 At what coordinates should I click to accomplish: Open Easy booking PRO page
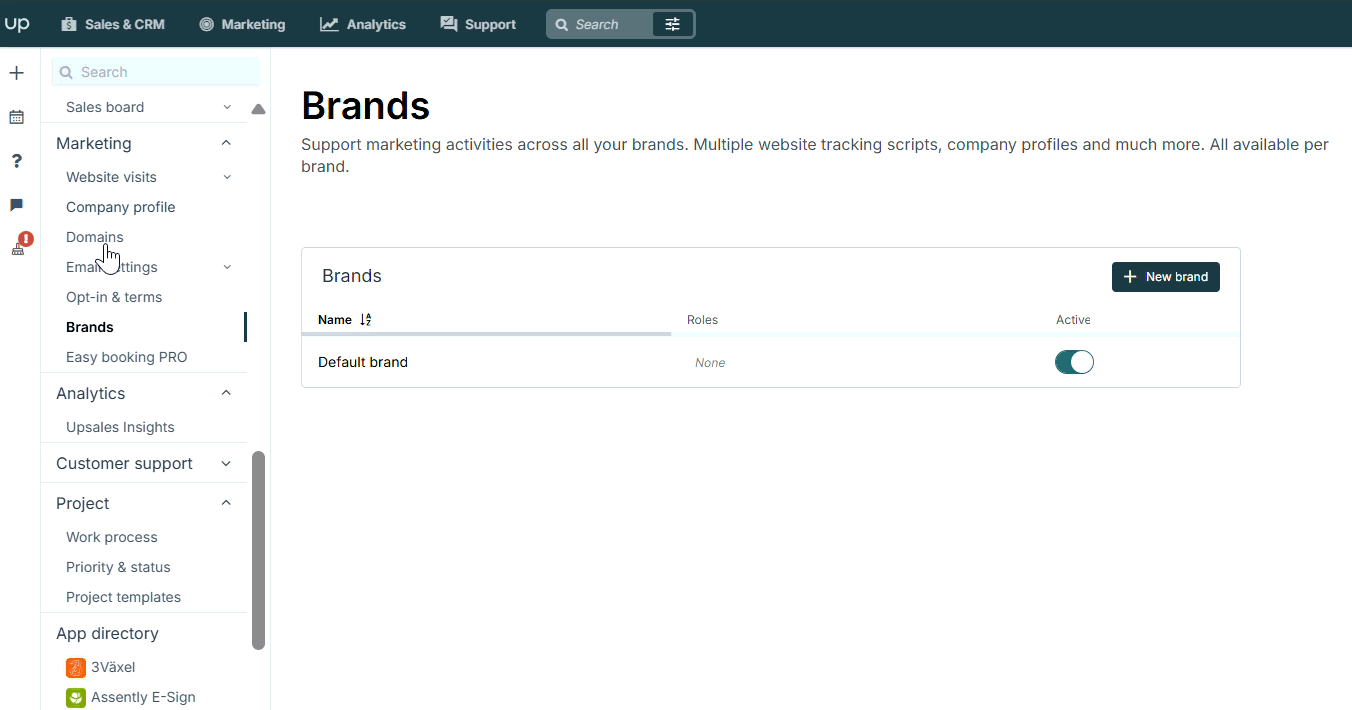127,357
